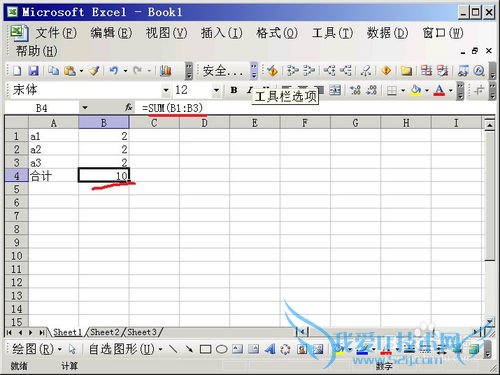Click the New workbook icon
500x375 pixels.
[x=17, y=71]
